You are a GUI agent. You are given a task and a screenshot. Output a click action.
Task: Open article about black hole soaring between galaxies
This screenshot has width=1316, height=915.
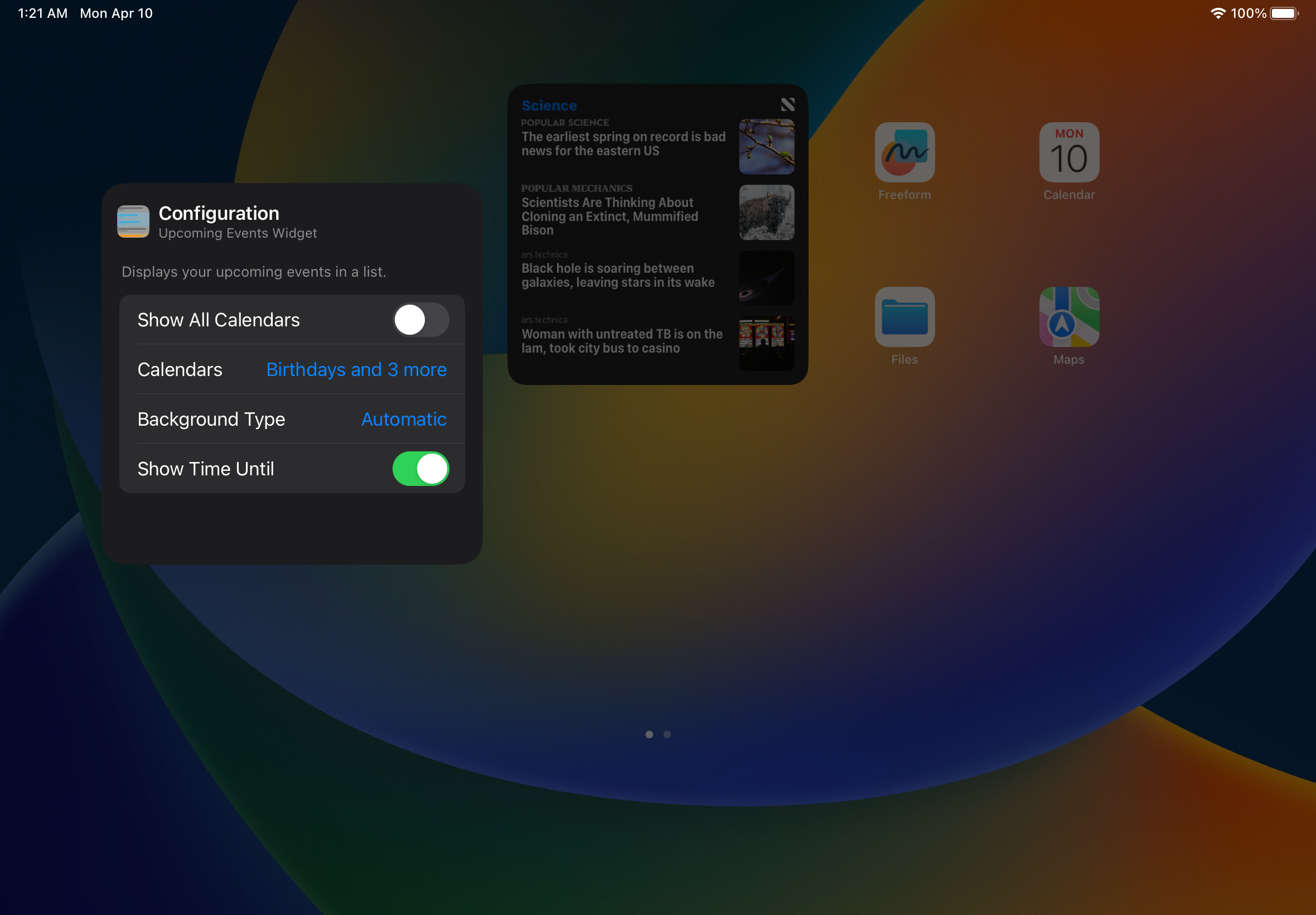[618, 275]
